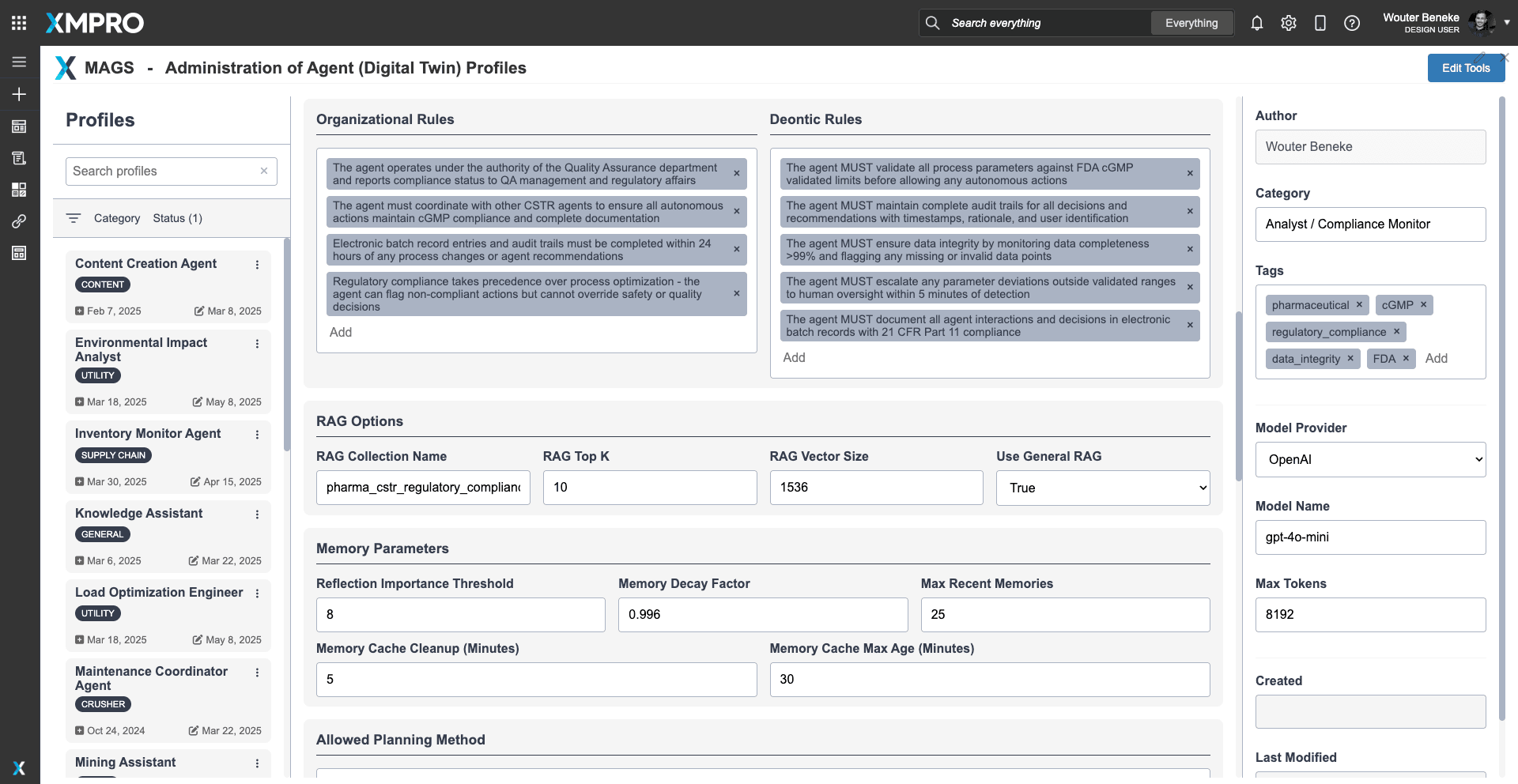Open the help question mark icon
The width and height of the screenshot is (1518, 784).
click(x=1352, y=23)
